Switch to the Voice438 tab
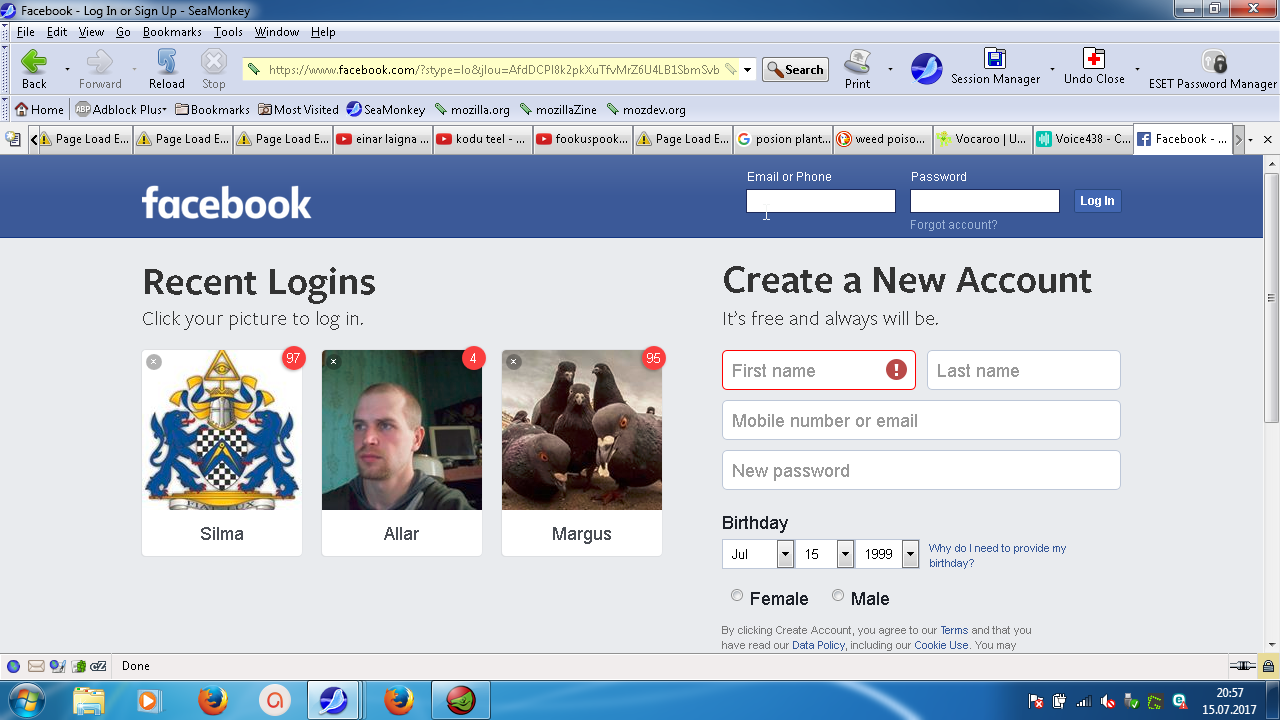 coord(1083,139)
